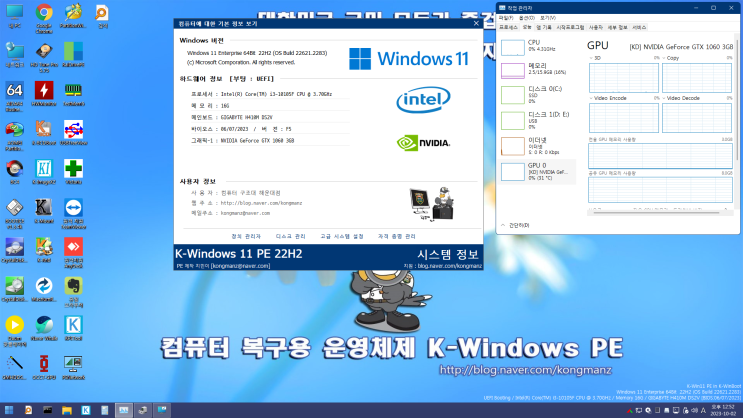Open the CrystalDiskInfo desktop icon
743x418 pixels.
pos(14,250)
